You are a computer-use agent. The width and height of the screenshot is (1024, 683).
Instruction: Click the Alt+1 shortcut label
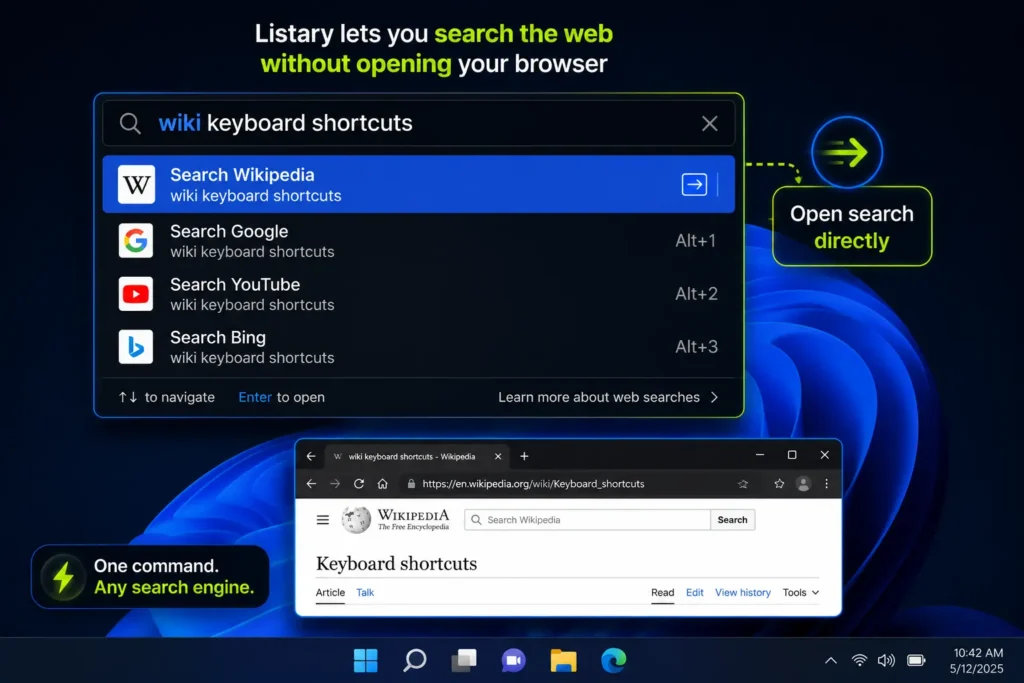(696, 241)
